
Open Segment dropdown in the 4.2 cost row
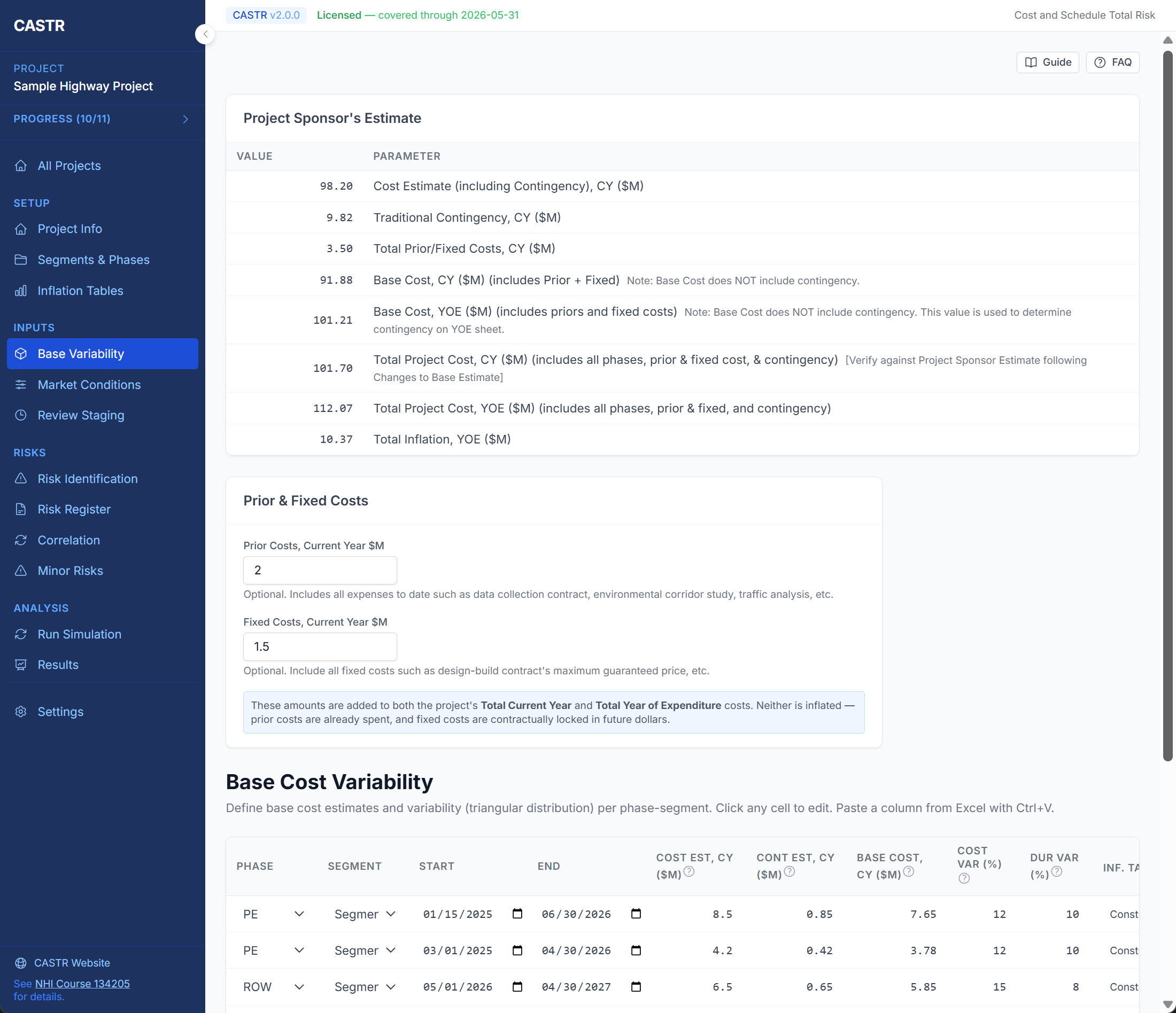365,950
